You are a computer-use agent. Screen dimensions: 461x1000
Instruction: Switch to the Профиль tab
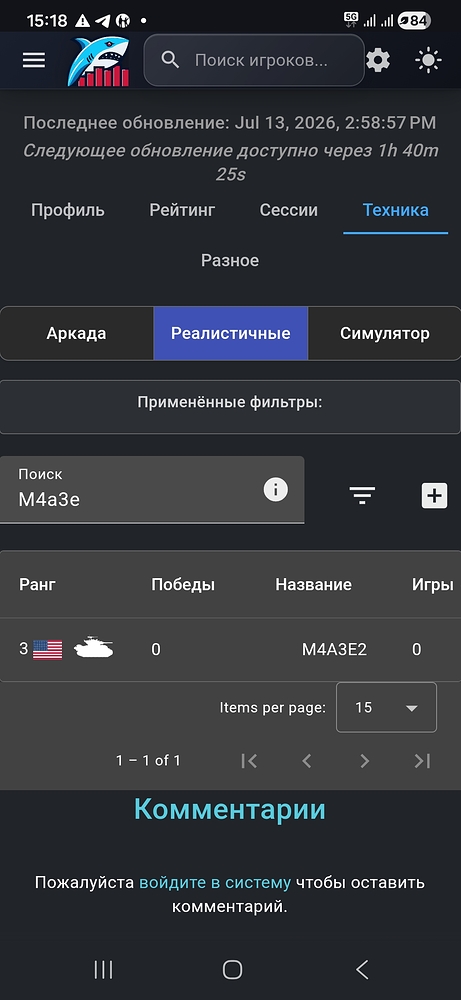click(68, 210)
